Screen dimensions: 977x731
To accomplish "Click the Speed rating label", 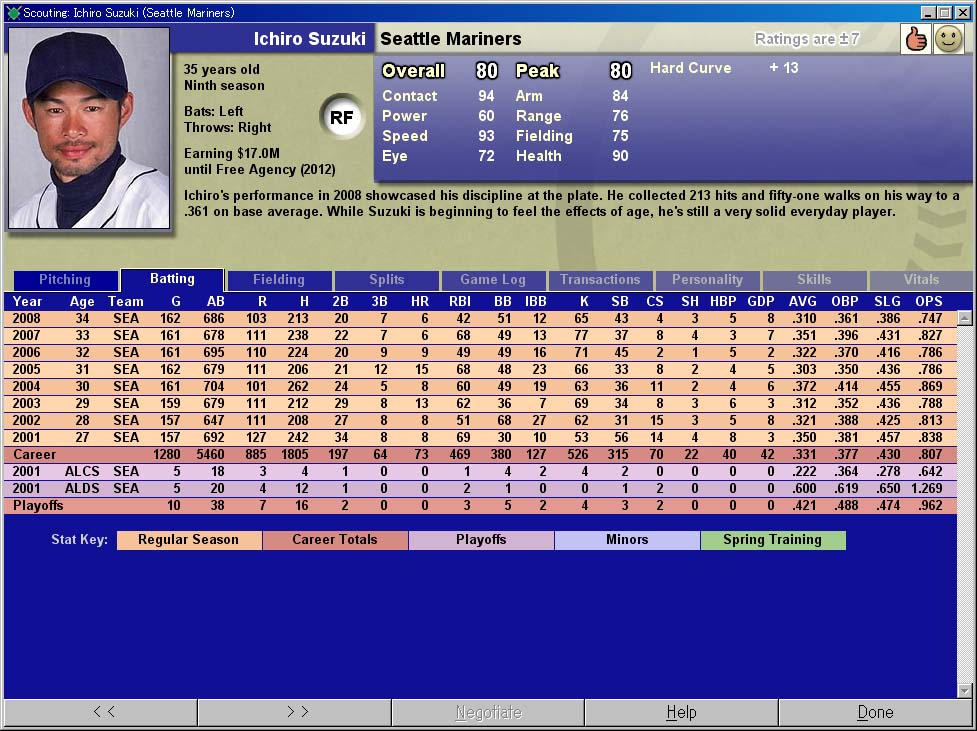I will pyautogui.click(x=405, y=136).
